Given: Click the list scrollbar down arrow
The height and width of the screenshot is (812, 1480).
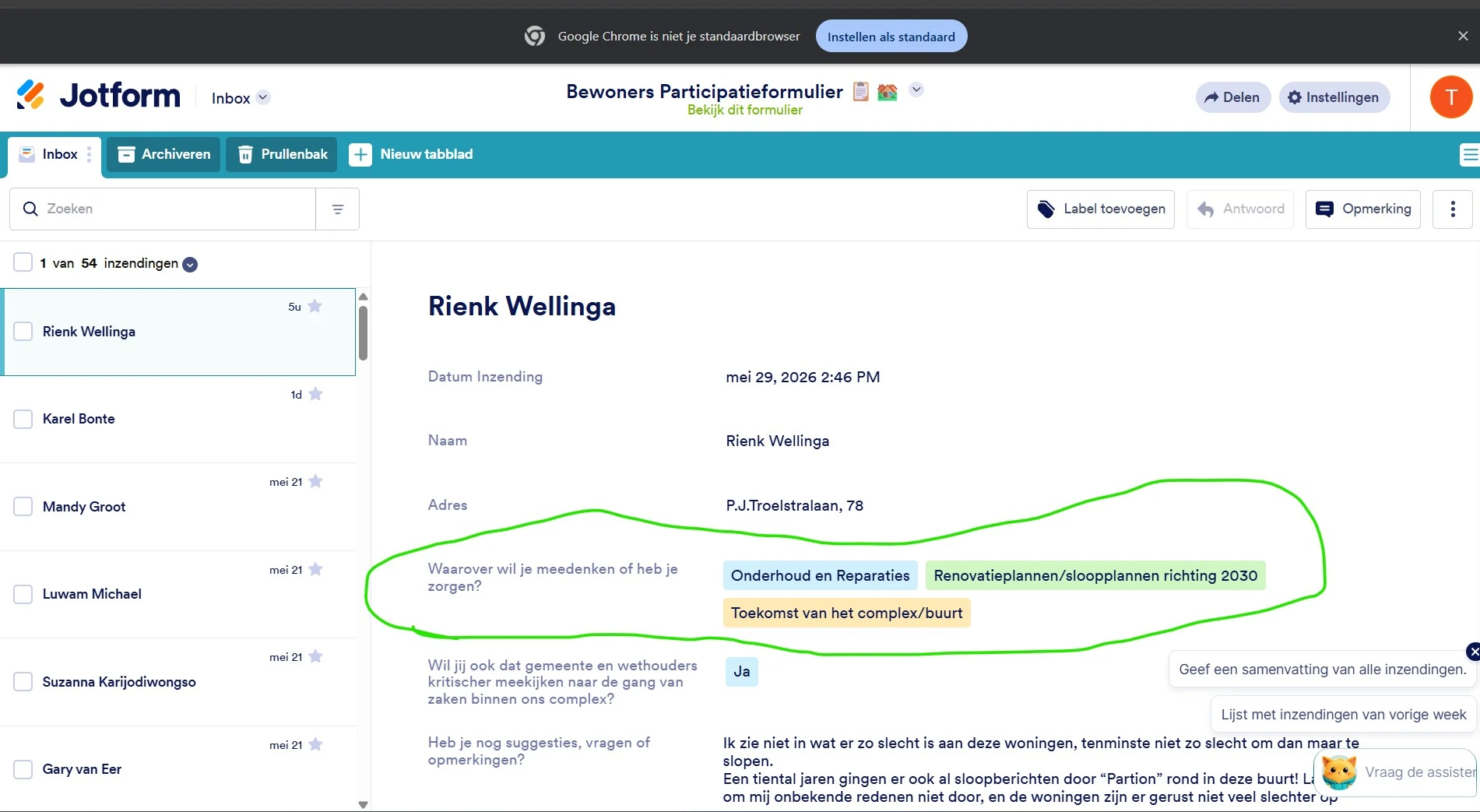Looking at the screenshot, I should [x=363, y=805].
